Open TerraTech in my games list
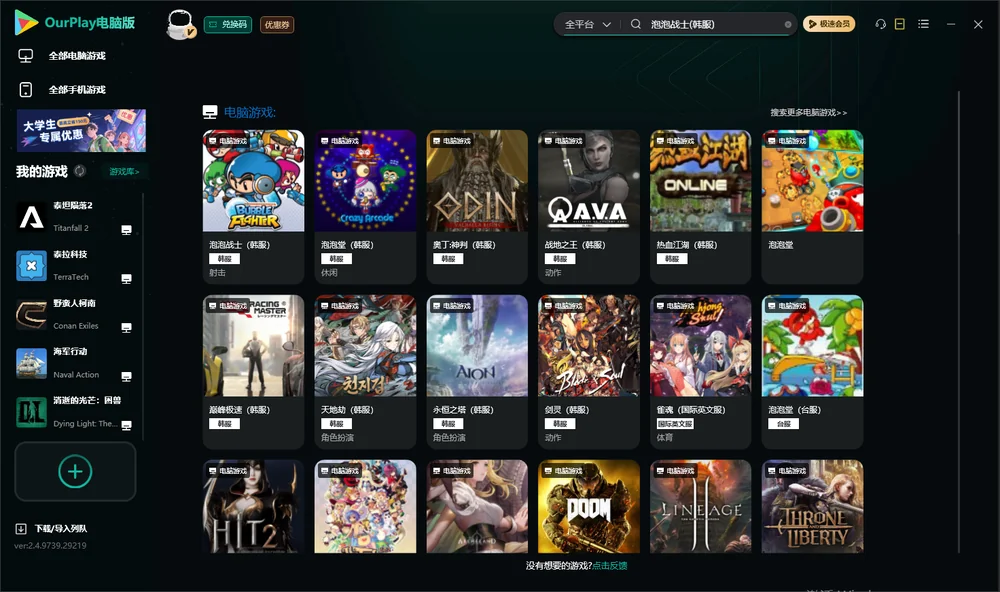Screen dimensions: 1000x592 [73, 266]
